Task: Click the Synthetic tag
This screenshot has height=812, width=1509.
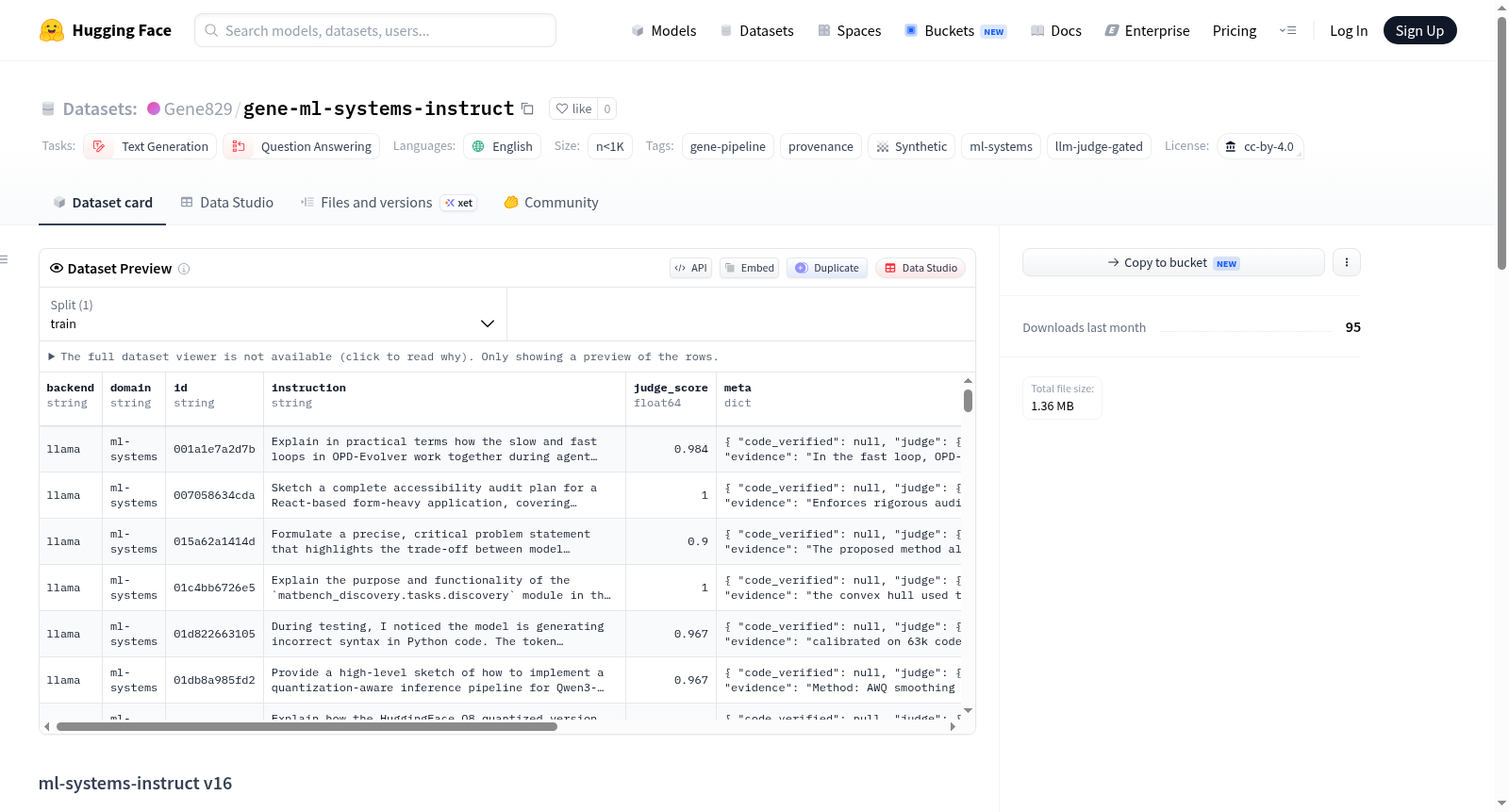Action: pyautogui.click(x=911, y=146)
